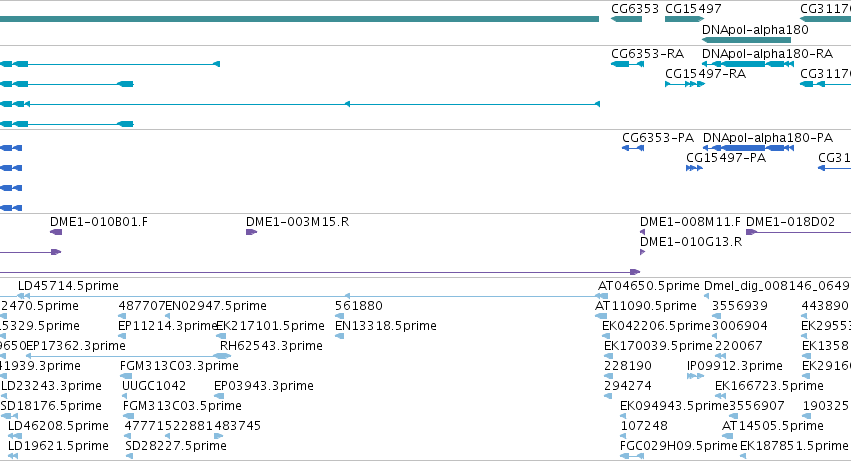The image size is (851, 461).
Task: Open EK187851.5prime EST feature
Action: 743,456
